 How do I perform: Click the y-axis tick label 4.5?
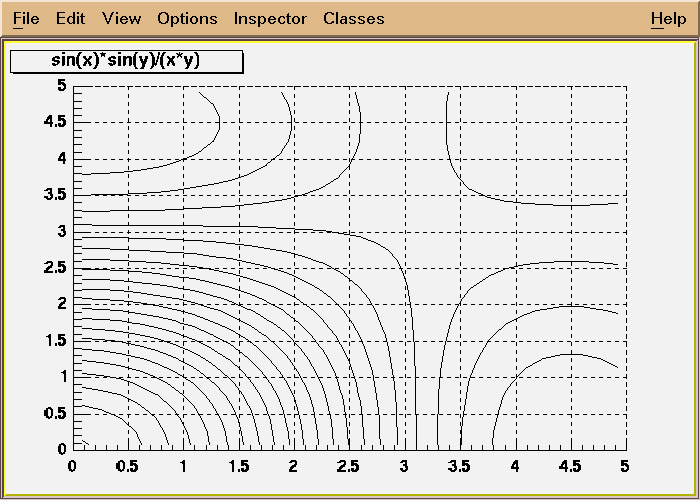(55, 122)
